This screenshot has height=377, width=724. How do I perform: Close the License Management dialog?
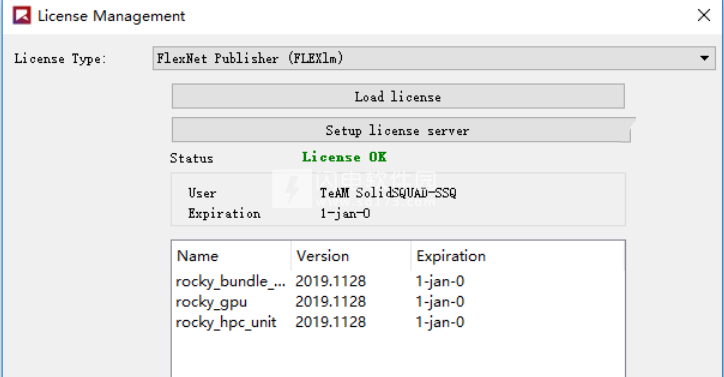point(704,15)
